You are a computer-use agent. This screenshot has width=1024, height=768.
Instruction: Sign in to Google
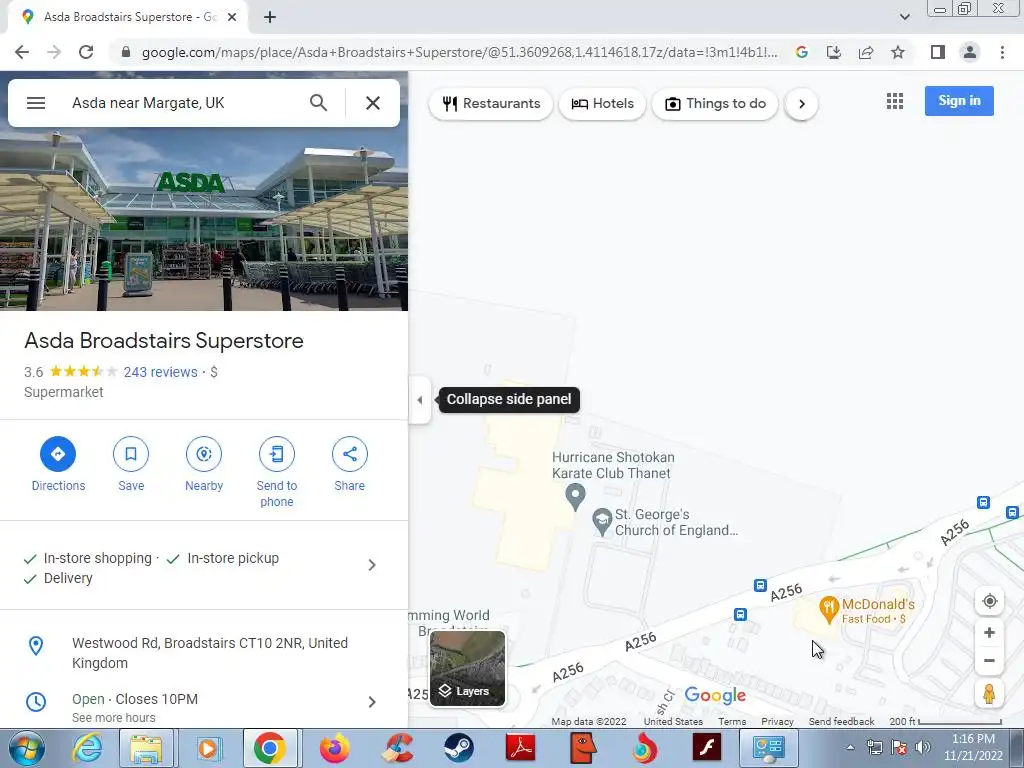[x=959, y=101]
